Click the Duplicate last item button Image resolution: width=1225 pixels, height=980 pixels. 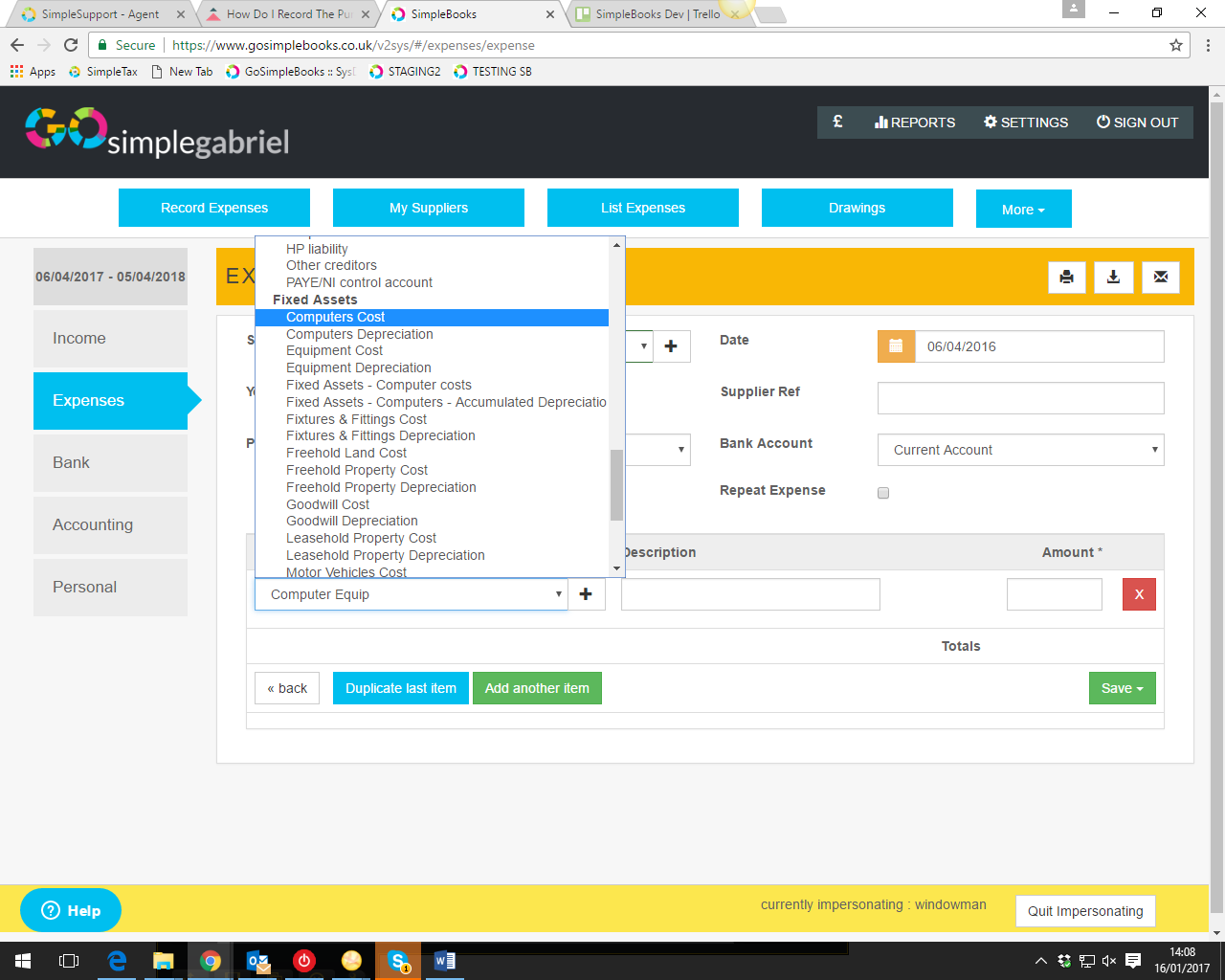pyautogui.click(x=400, y=688)
